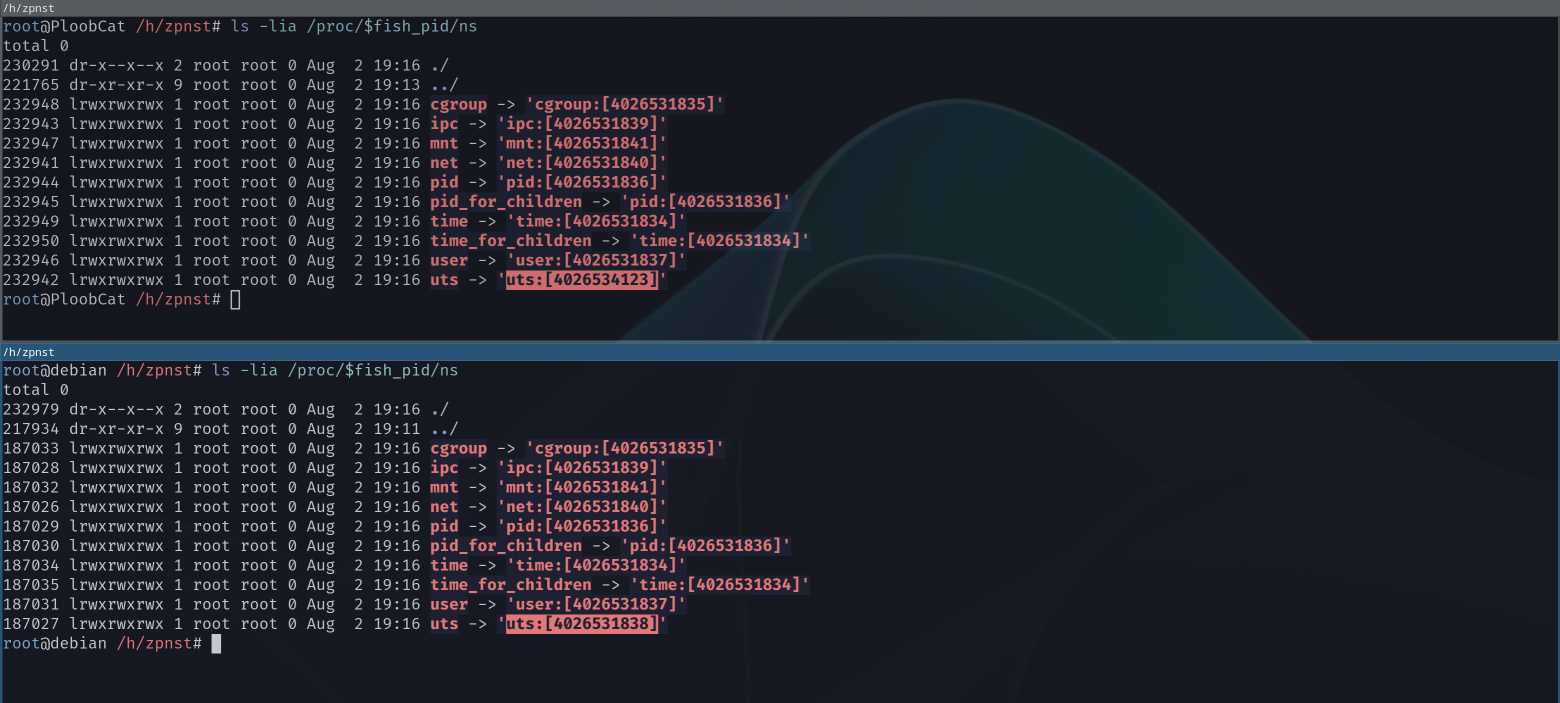Click inode number 217934

31,429
